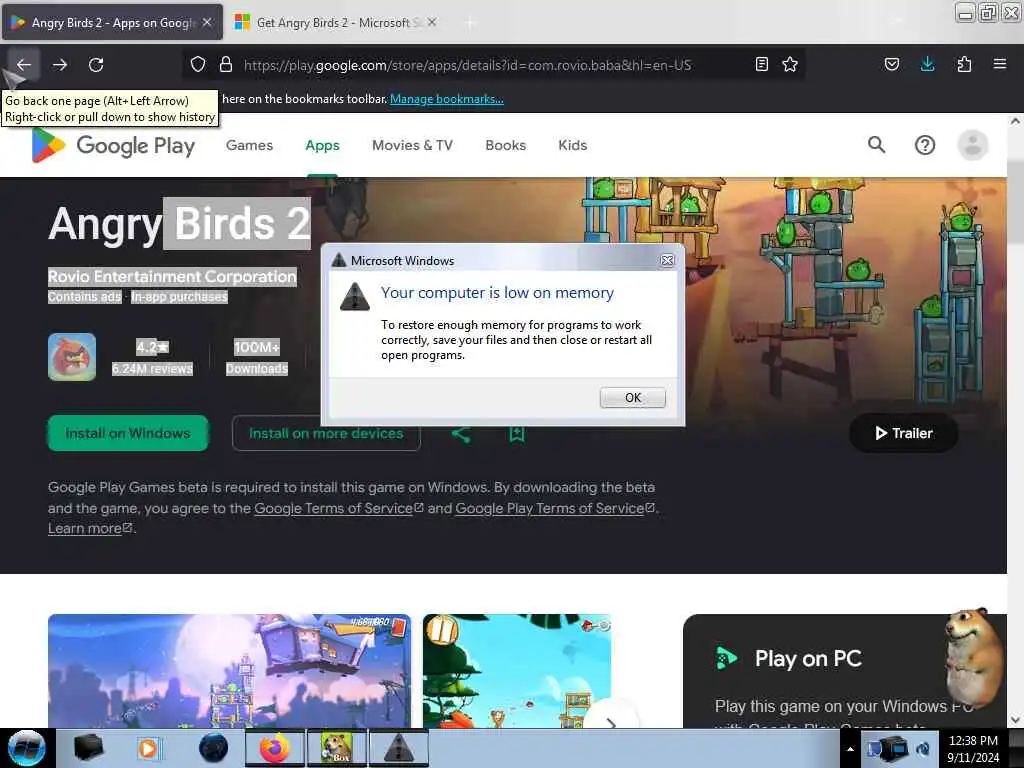1024x768 pixels.
Task: Open Rovio Entertainment Corporation developer page
Action: click(x=172, y=276)
